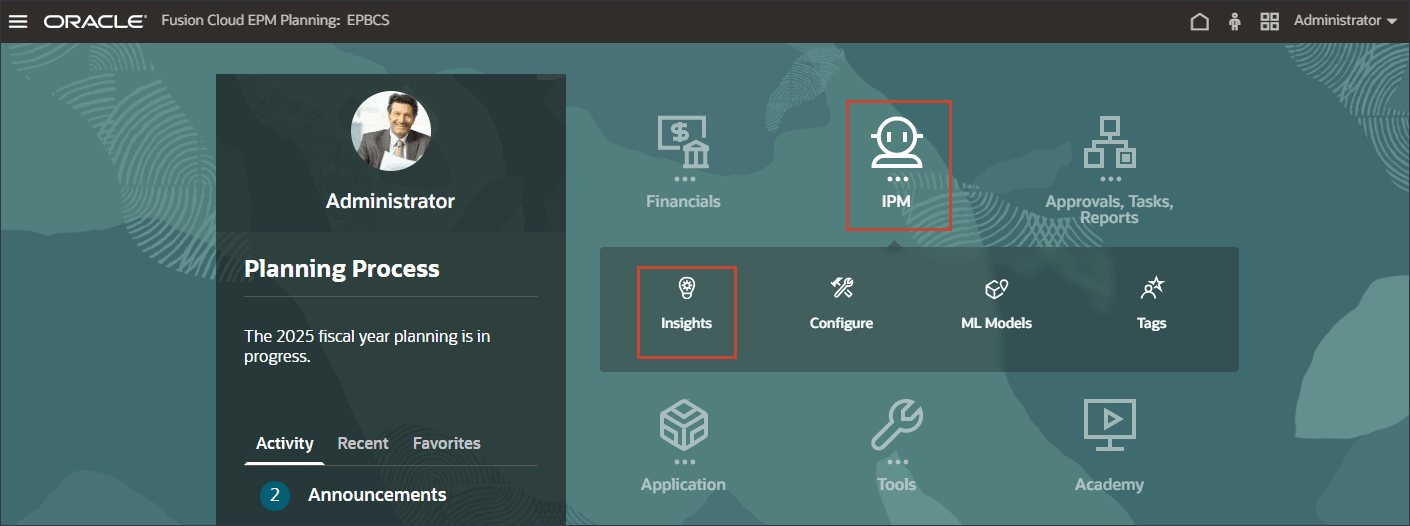This screenshot has height=526, width=1410.
Task: Open the IPM robot icon
Action: coord(897,142)
